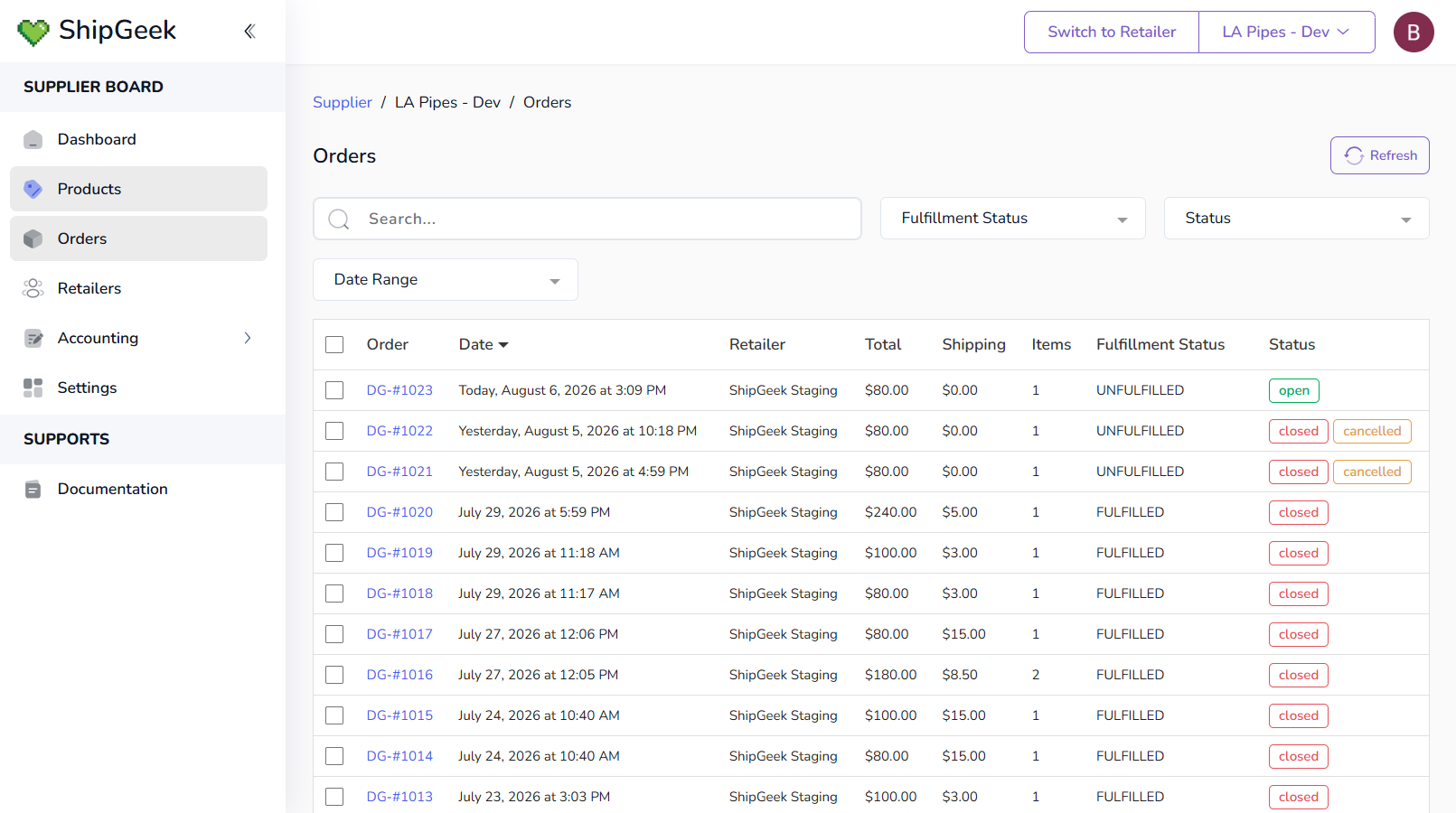Open Retailers in sidebar
The height and width of the screenshot is (813, 1456).
[138, 288]
